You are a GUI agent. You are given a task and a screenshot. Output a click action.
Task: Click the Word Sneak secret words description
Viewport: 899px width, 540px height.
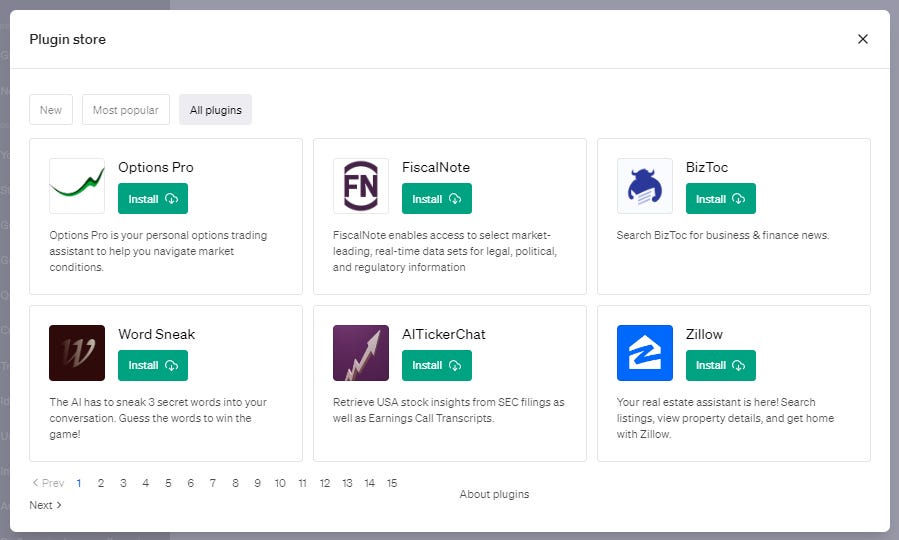158,418
